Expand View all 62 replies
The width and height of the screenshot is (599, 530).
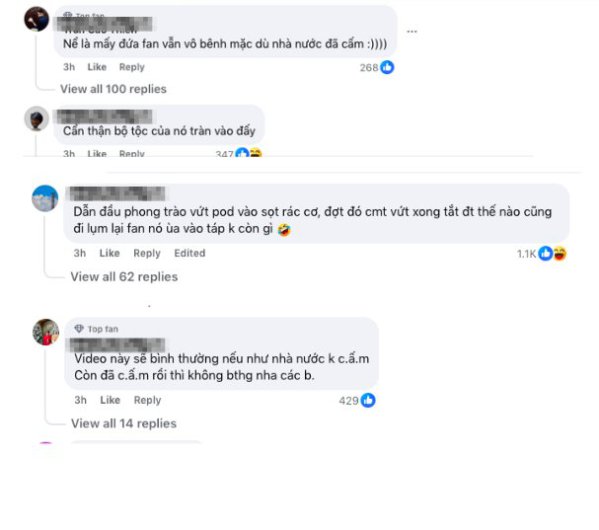(124, 277)
